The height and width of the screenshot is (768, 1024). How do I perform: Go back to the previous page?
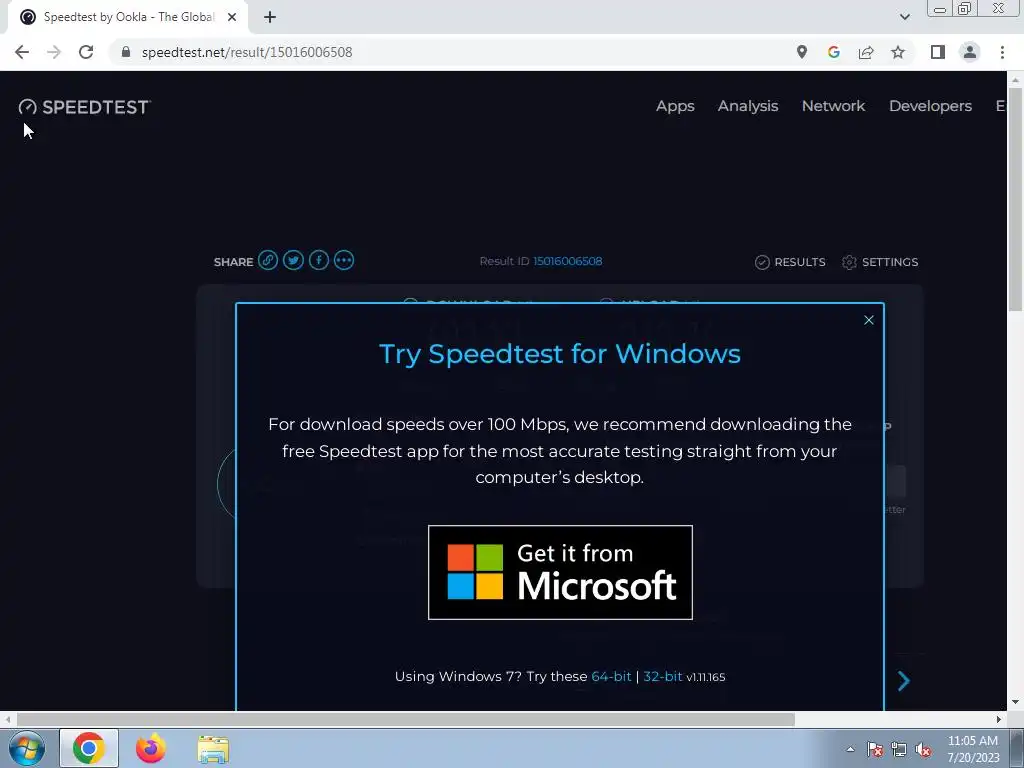click(22, 52)
